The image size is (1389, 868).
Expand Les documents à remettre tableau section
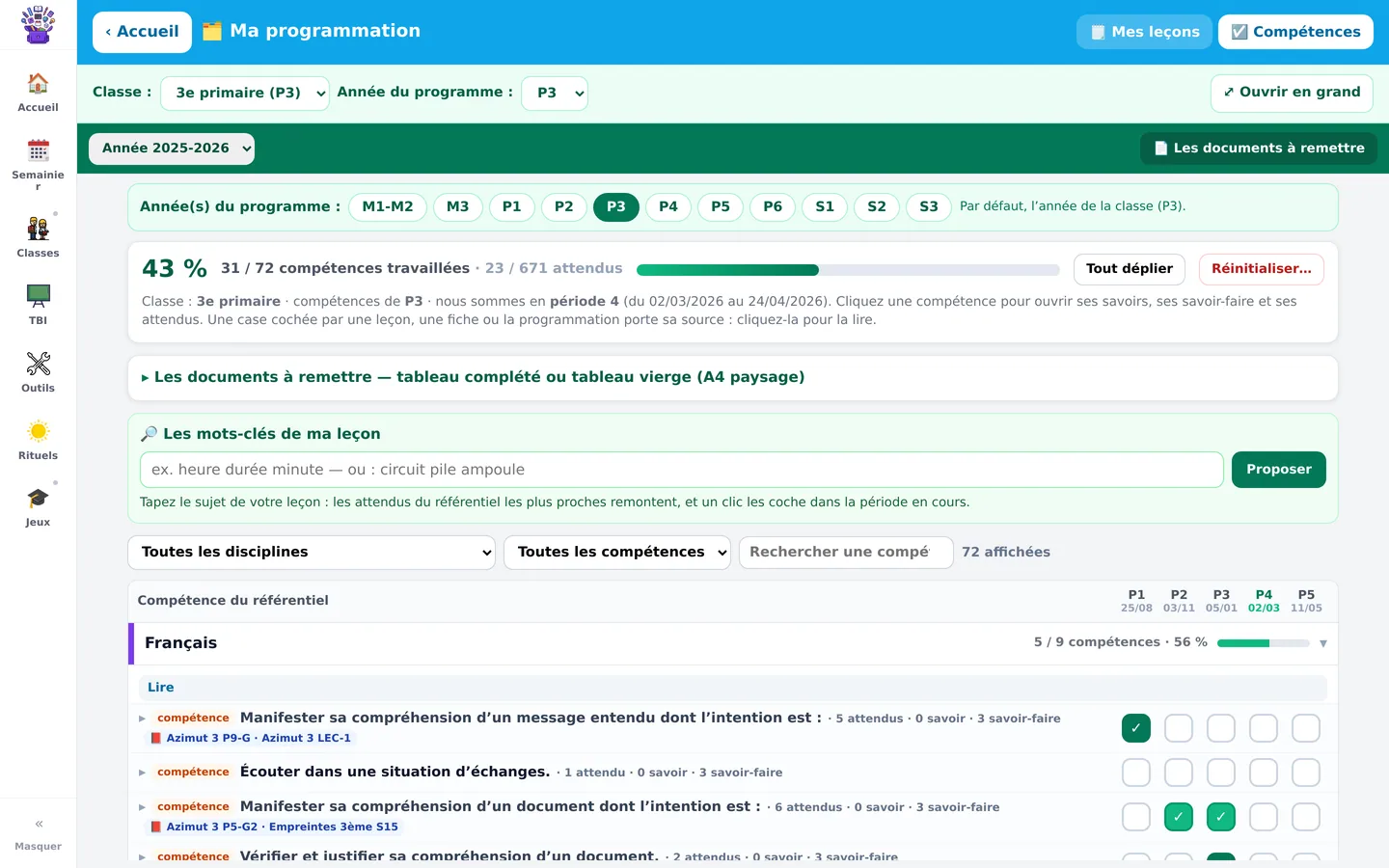(733, 377)
